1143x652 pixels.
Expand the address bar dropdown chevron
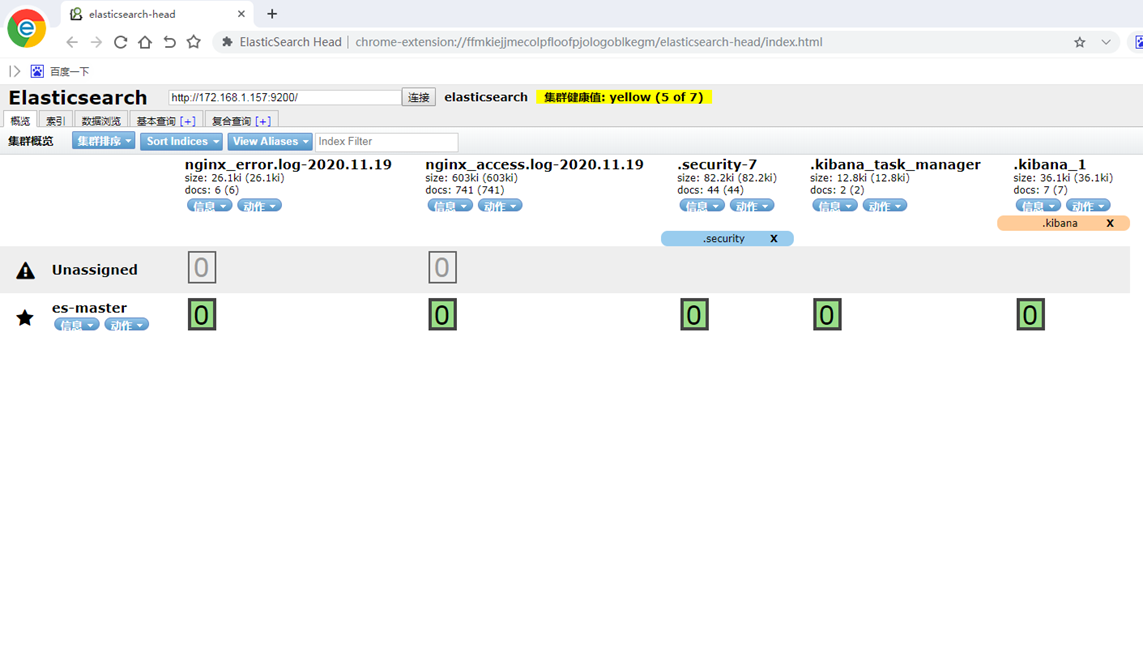click(1106, 42)
